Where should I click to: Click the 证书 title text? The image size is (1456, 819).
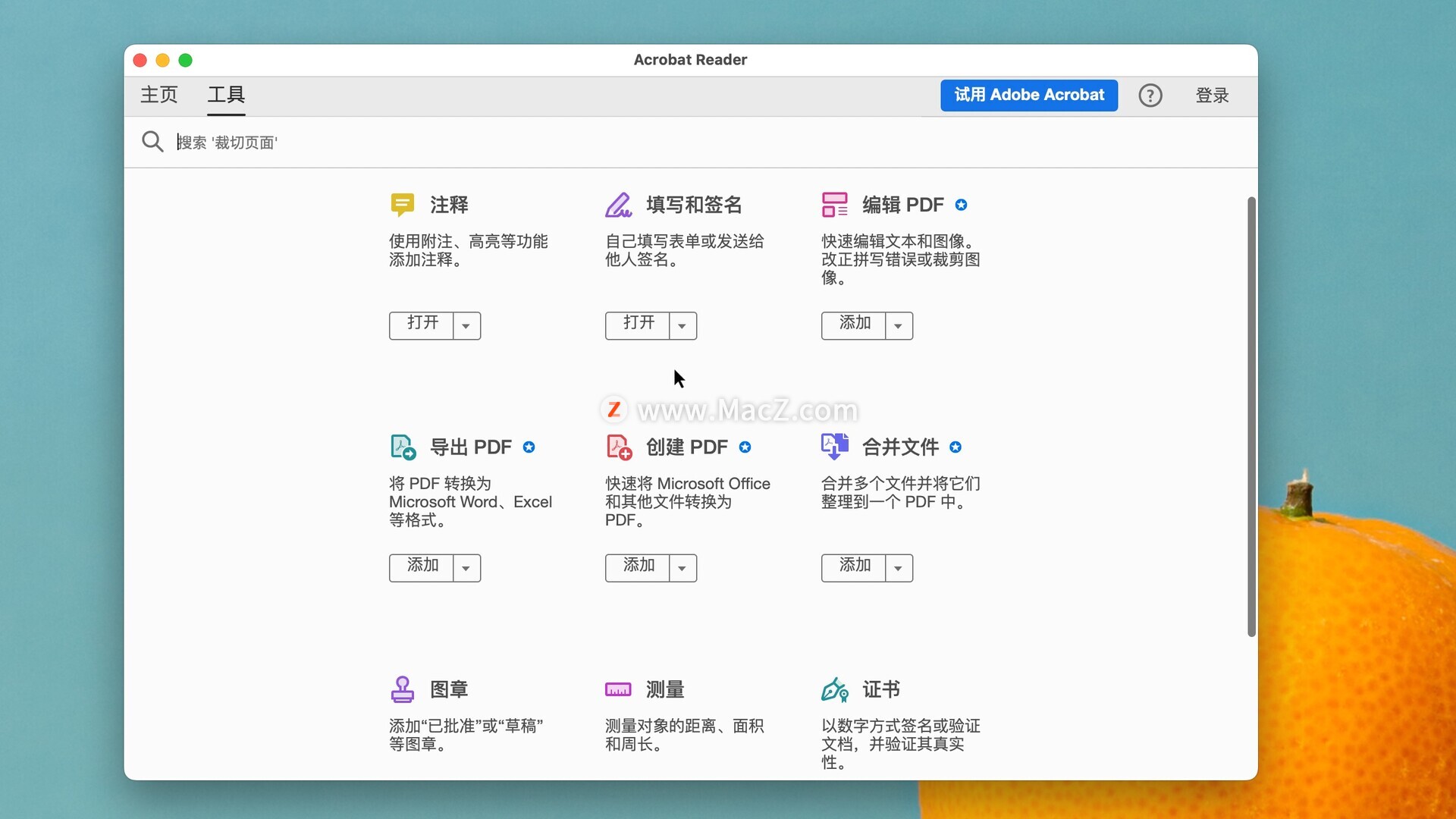click(x=881, y=689)
